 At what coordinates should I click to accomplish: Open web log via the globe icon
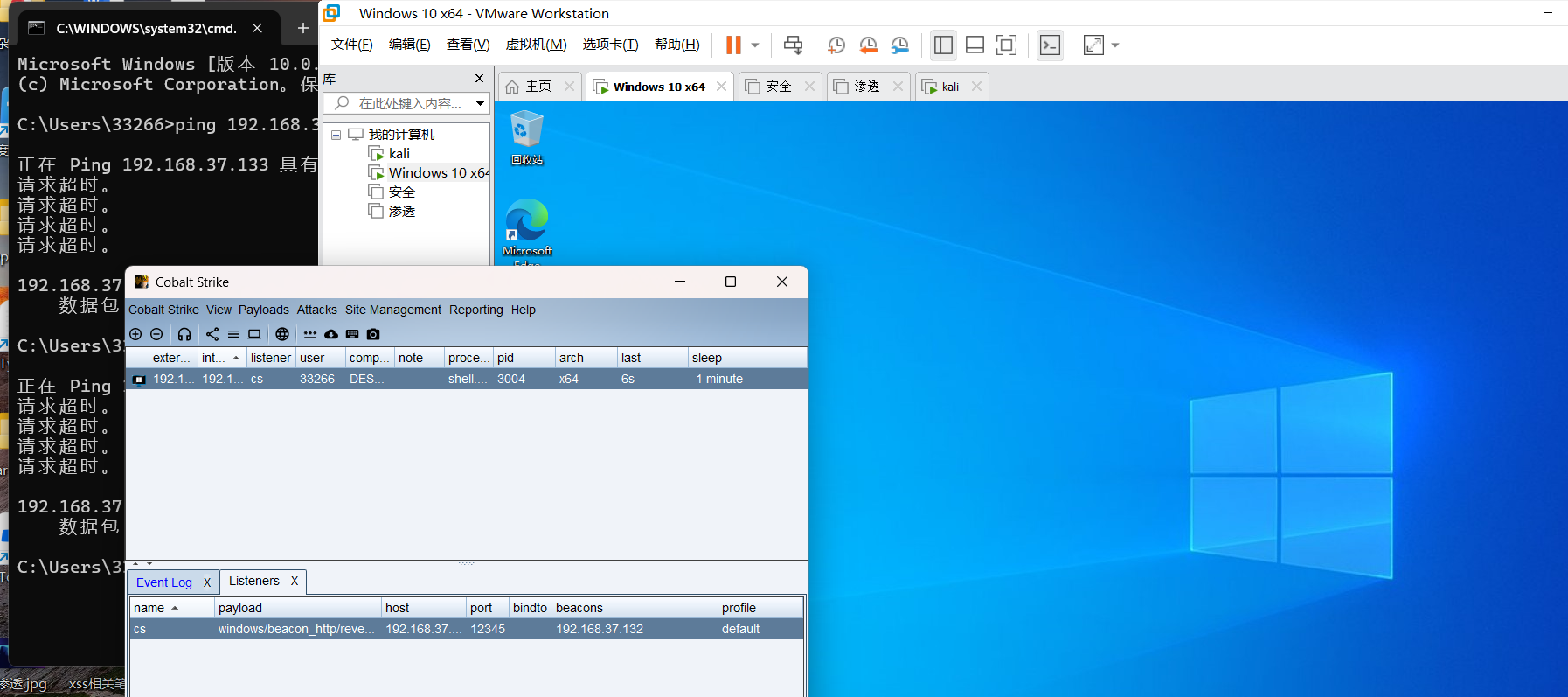click(x=282, y=334)
